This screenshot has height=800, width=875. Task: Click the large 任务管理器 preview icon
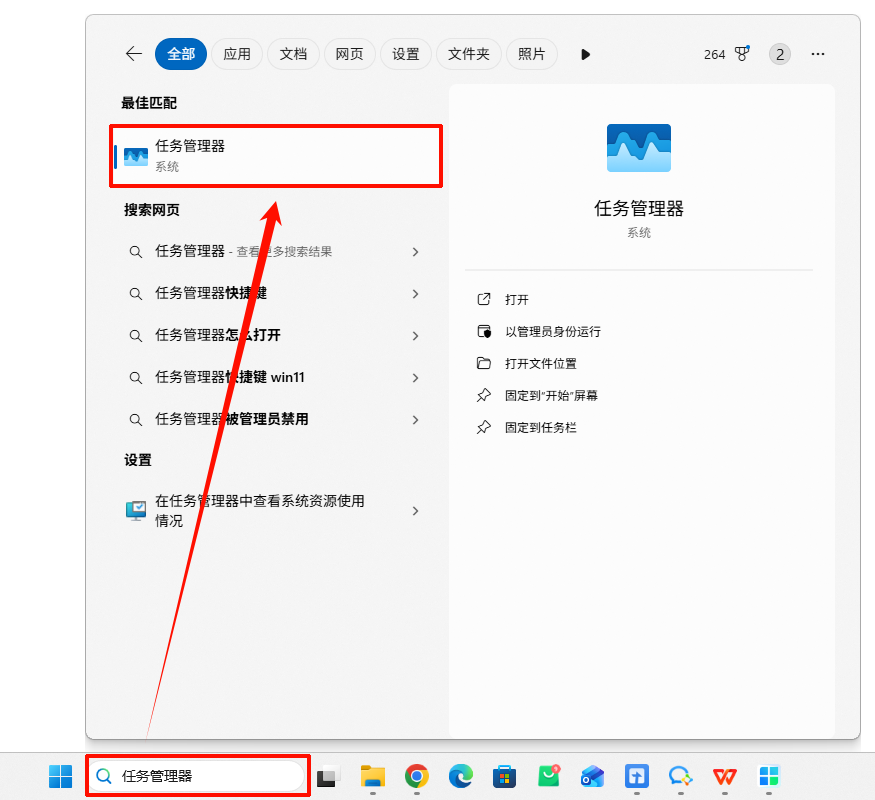[x=638, y=147]
